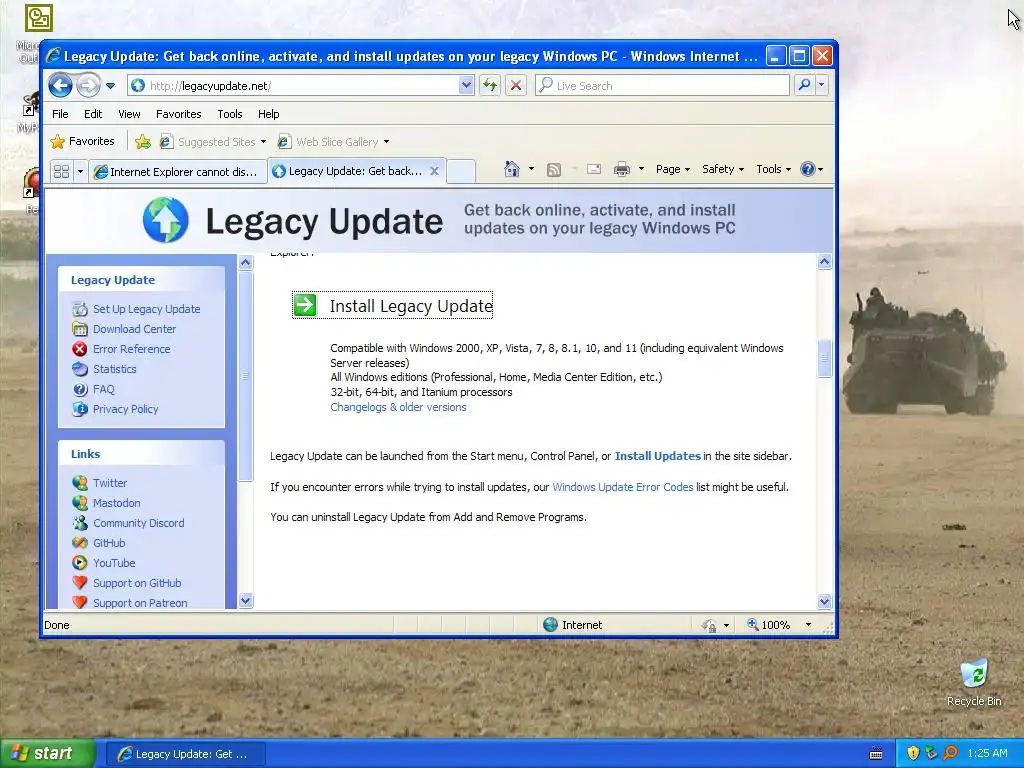This screenshot has width=1024, height=768.
Task: Click the Home icon in command bar
Action: coord(511,169)
